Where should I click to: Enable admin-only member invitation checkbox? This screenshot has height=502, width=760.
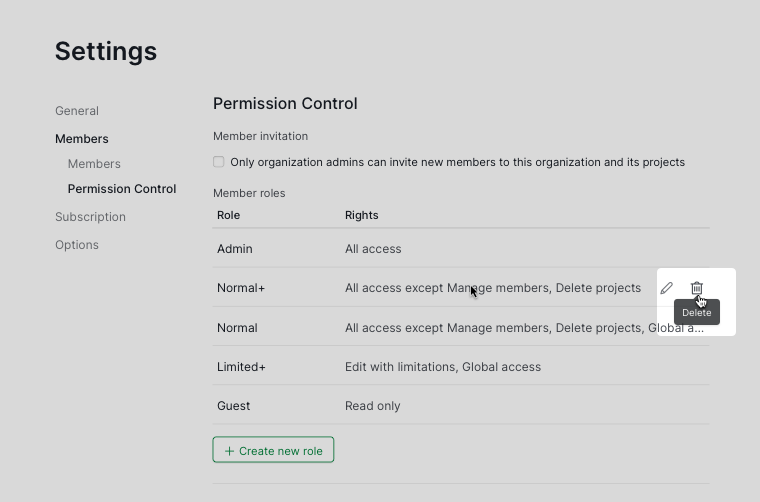[219, 162]
